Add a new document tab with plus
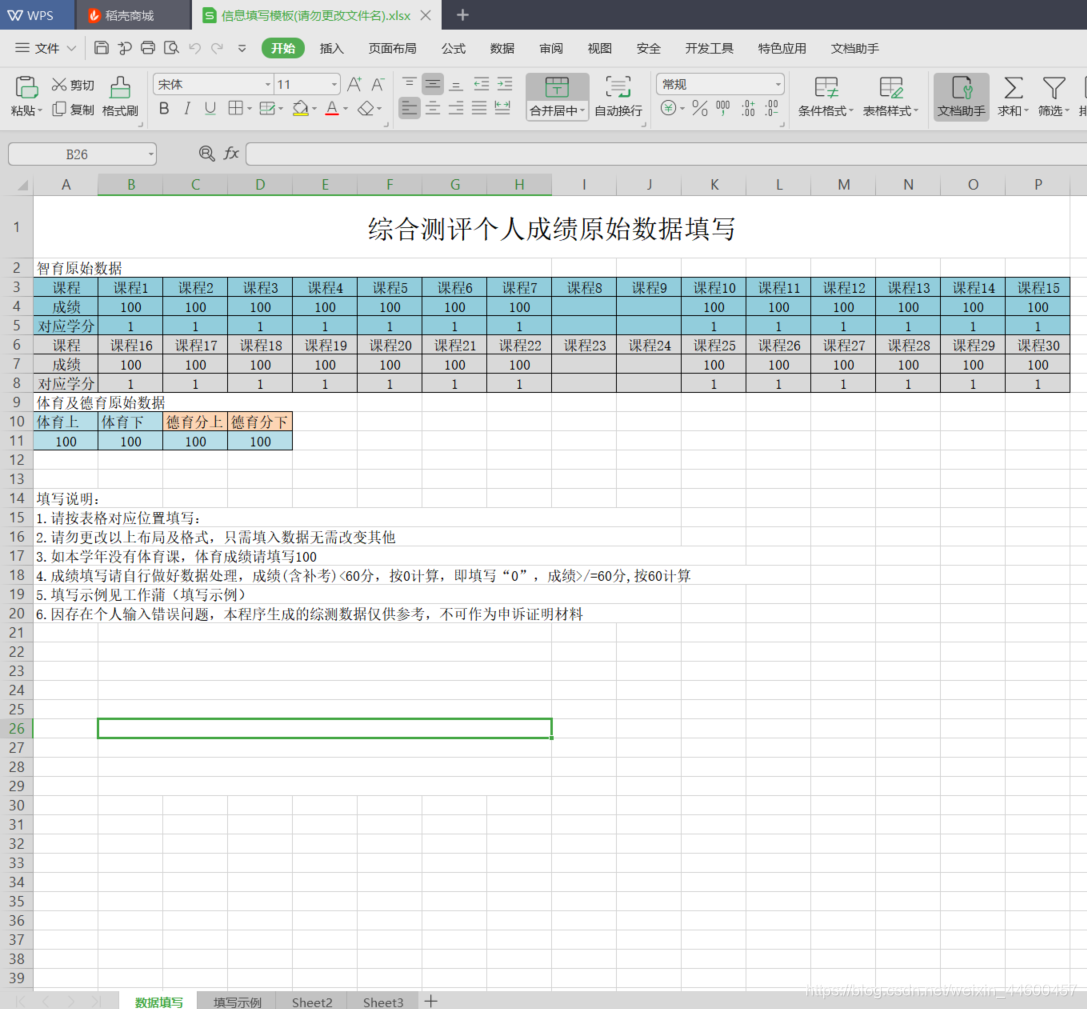 click(x=462, y=15)
